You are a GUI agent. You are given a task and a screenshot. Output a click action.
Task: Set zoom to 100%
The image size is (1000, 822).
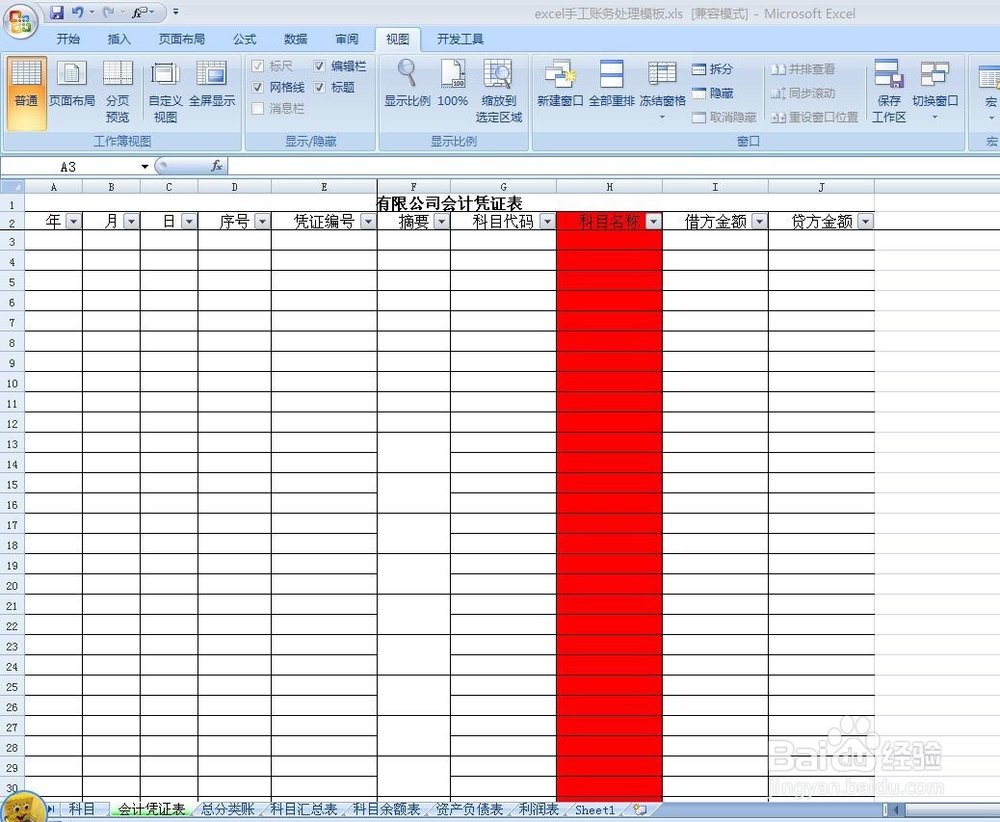(x=453, y=84)
